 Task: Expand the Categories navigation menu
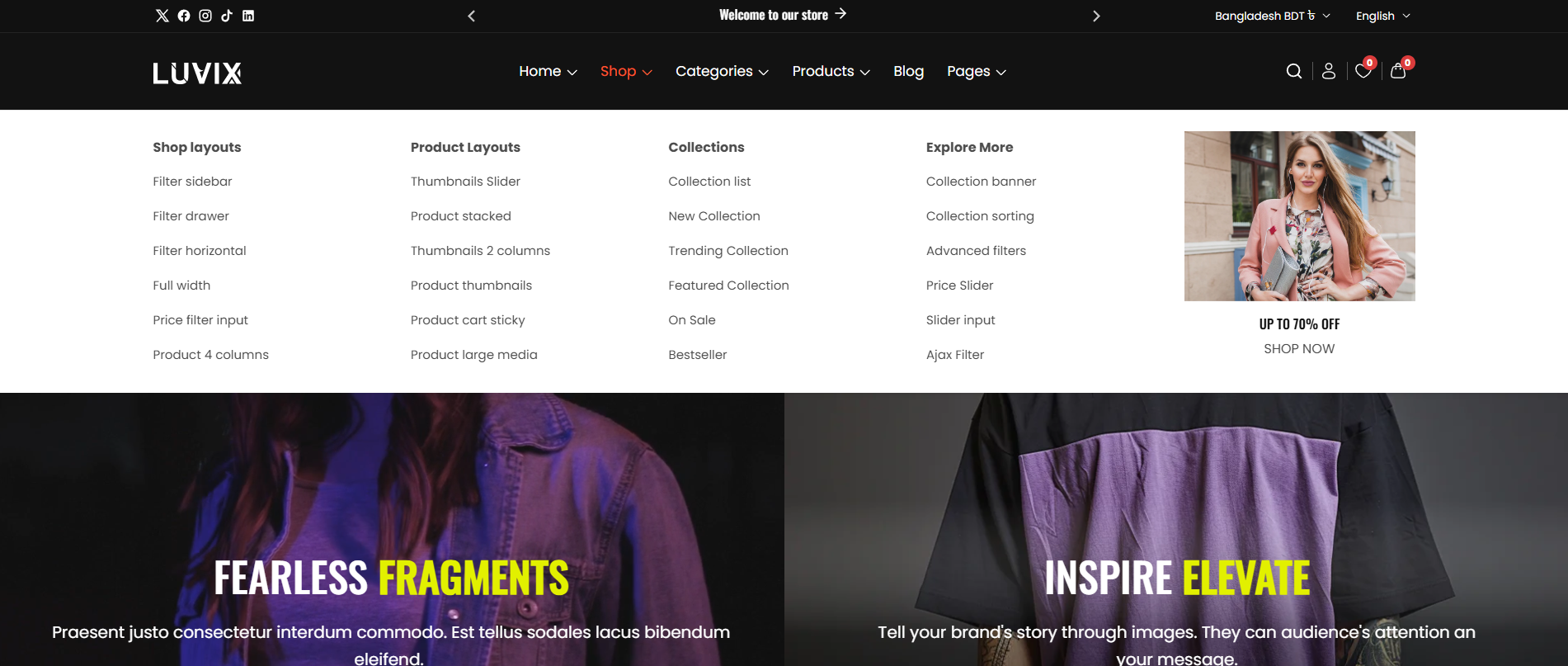pos(722,72)
